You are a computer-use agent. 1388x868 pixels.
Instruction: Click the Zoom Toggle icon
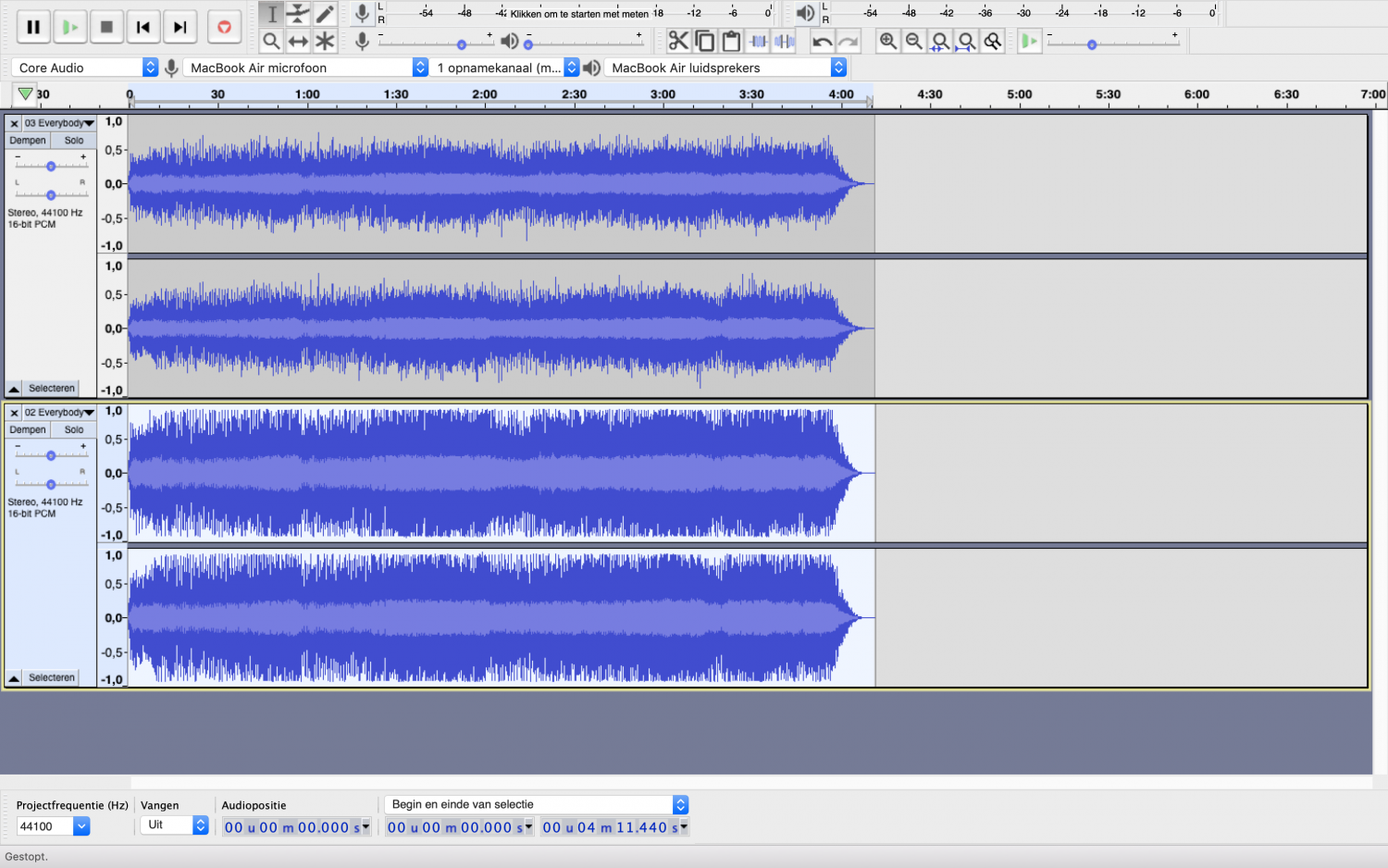[993, 41]
